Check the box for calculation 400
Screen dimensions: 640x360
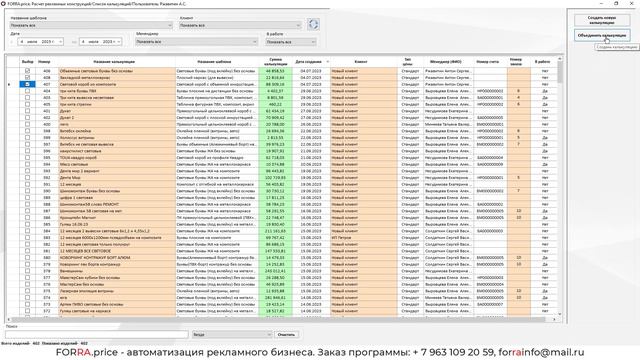27,124
